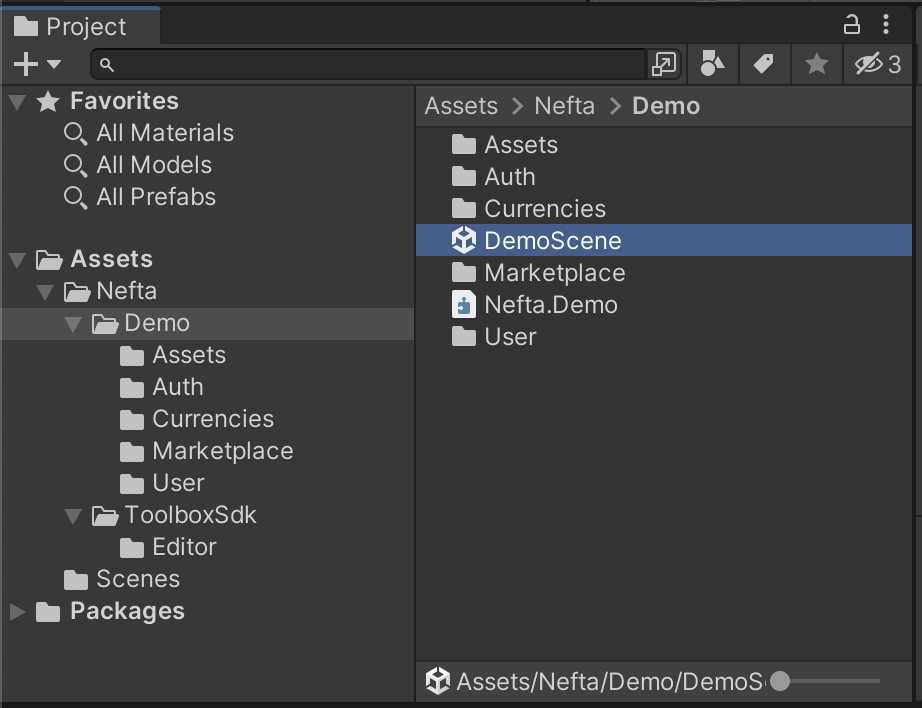Select Currencies subfolder in left tree

[208, 419]
